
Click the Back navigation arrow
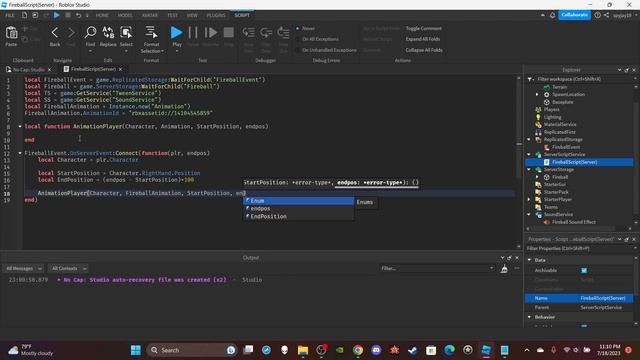pyautogui.click(x=55, y=33)
